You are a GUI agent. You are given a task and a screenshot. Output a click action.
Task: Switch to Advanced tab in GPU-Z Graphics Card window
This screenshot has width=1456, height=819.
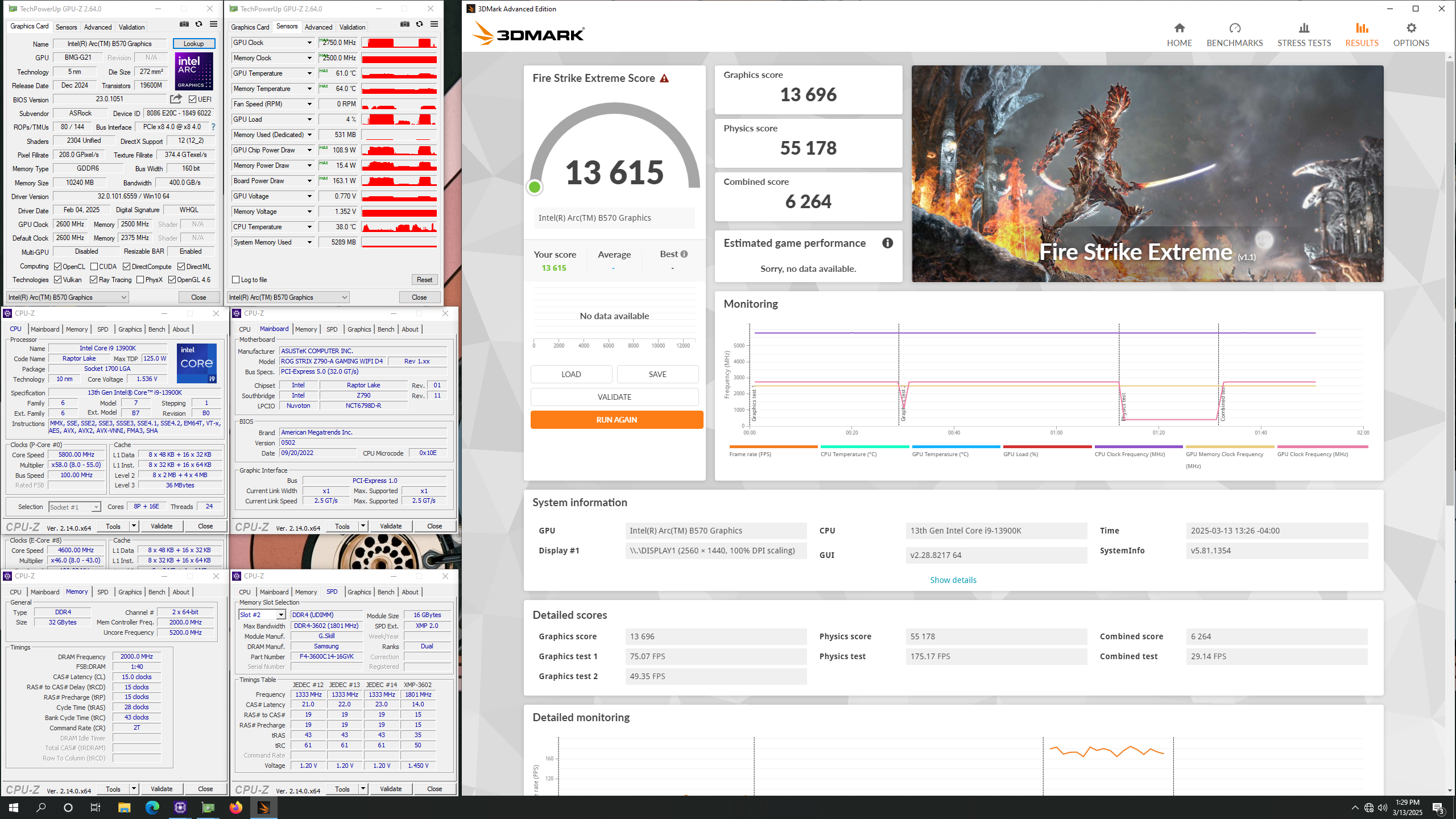point(98,27)
